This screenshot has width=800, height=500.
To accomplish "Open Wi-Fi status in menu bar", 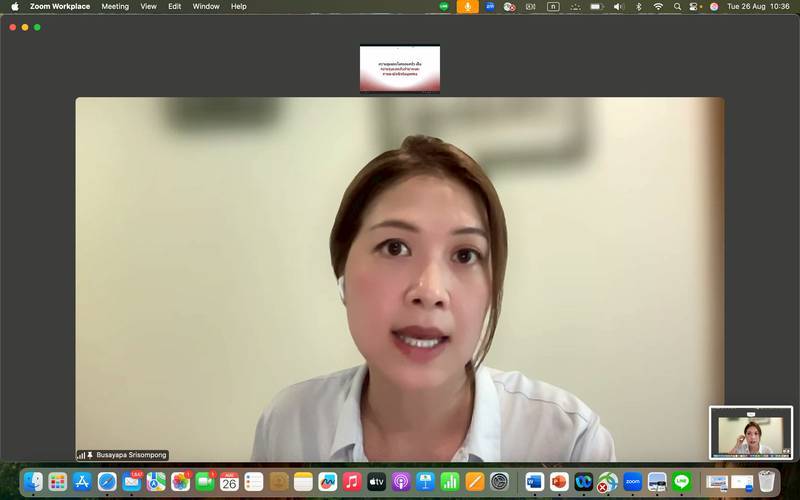I will click(x=658, y=6).
